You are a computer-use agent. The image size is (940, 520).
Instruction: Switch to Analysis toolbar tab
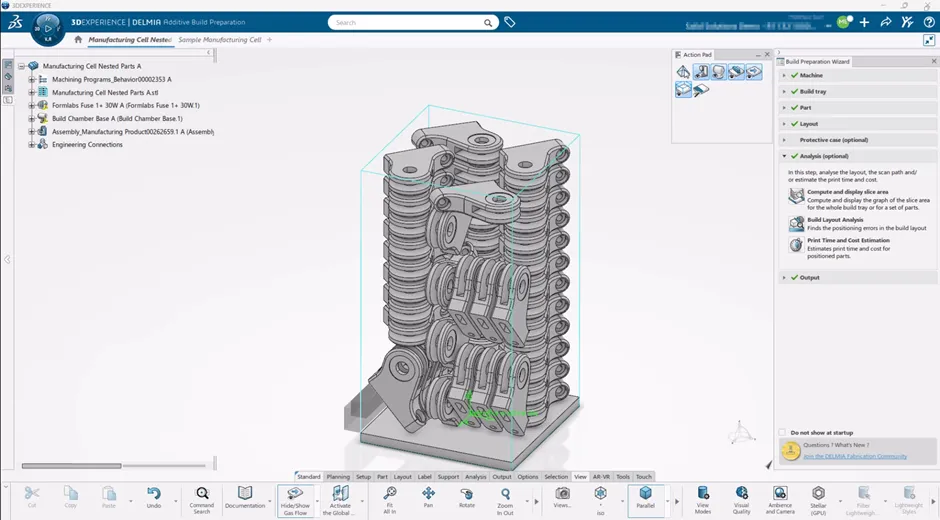[x=475, y=477]
